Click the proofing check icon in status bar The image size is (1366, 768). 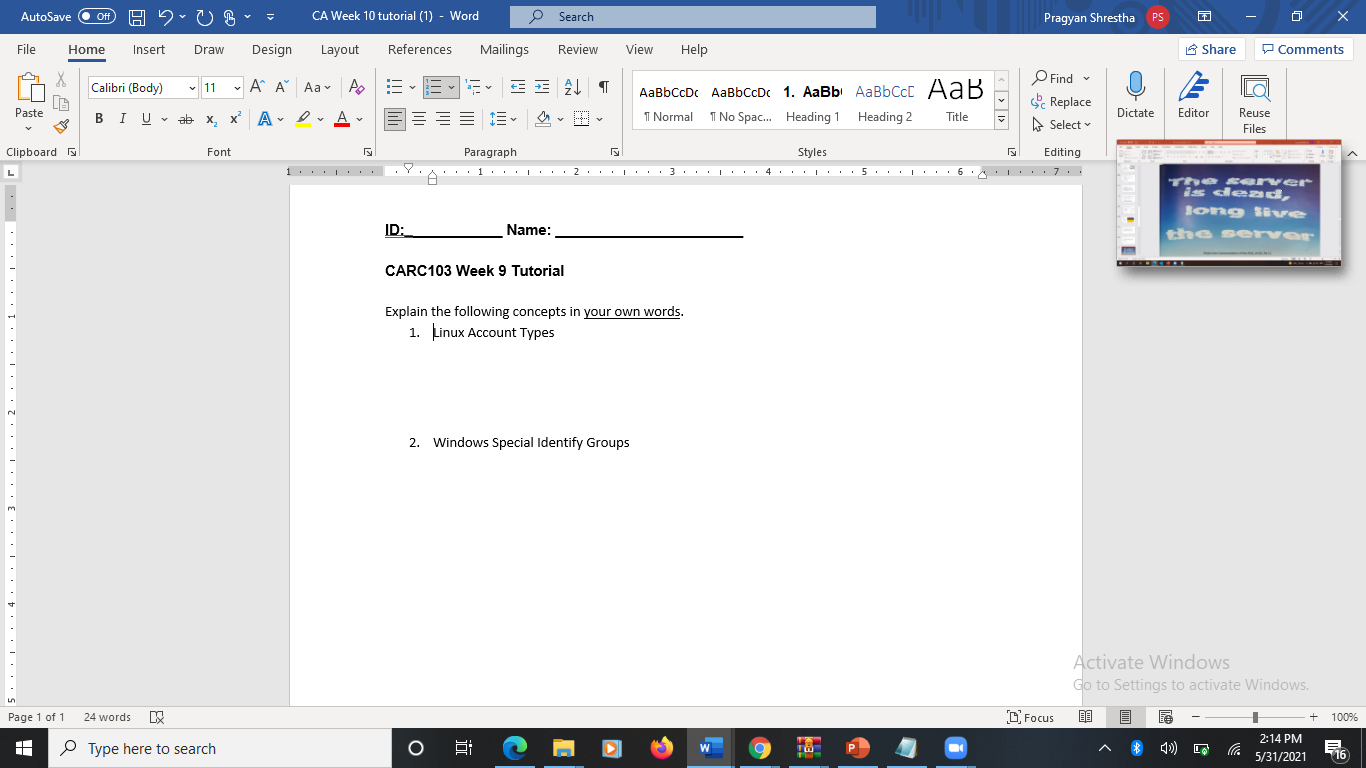(x=156, y=717)
